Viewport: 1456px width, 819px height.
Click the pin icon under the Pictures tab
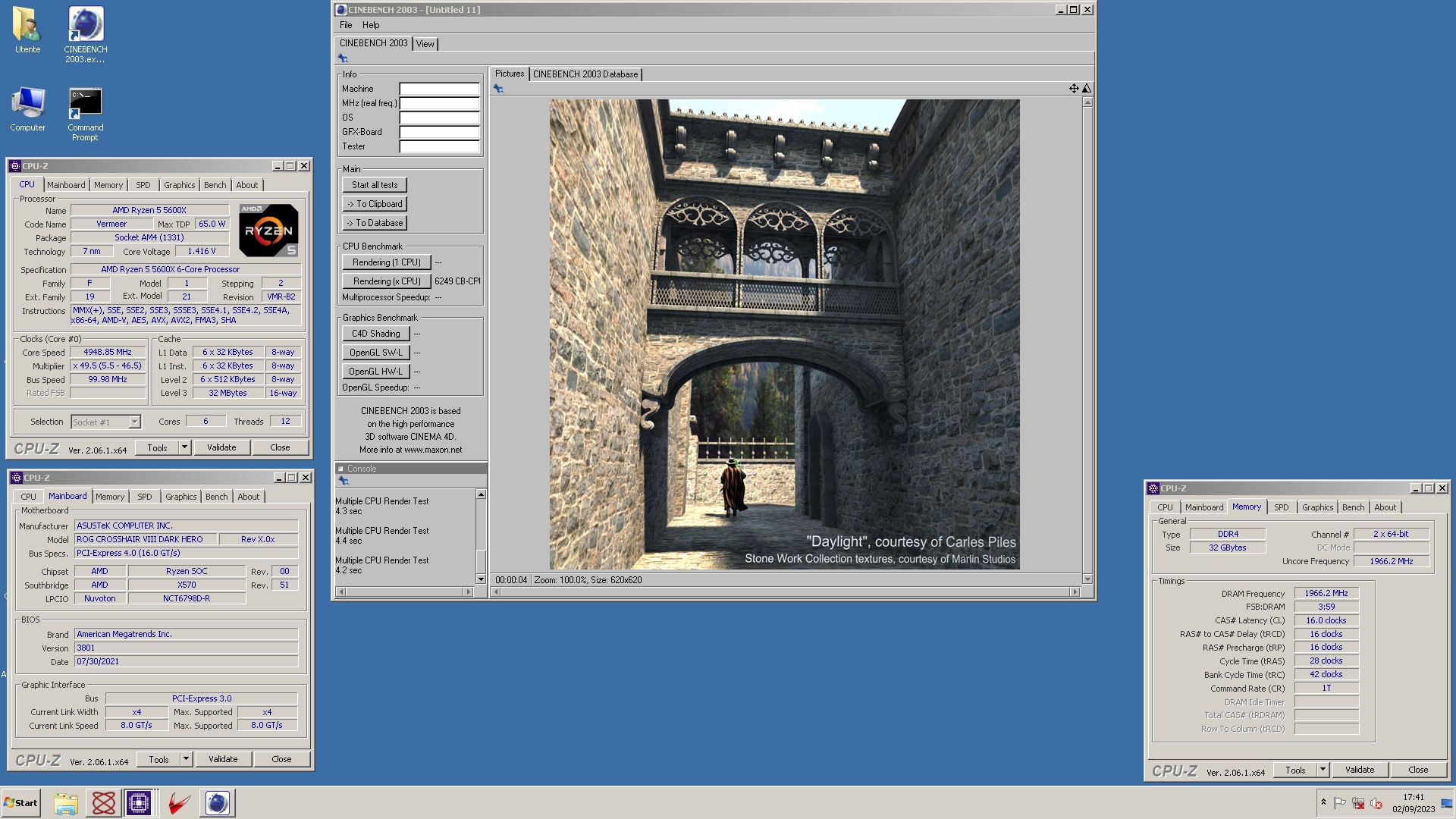pyautogui.click(x=498, y=89)
